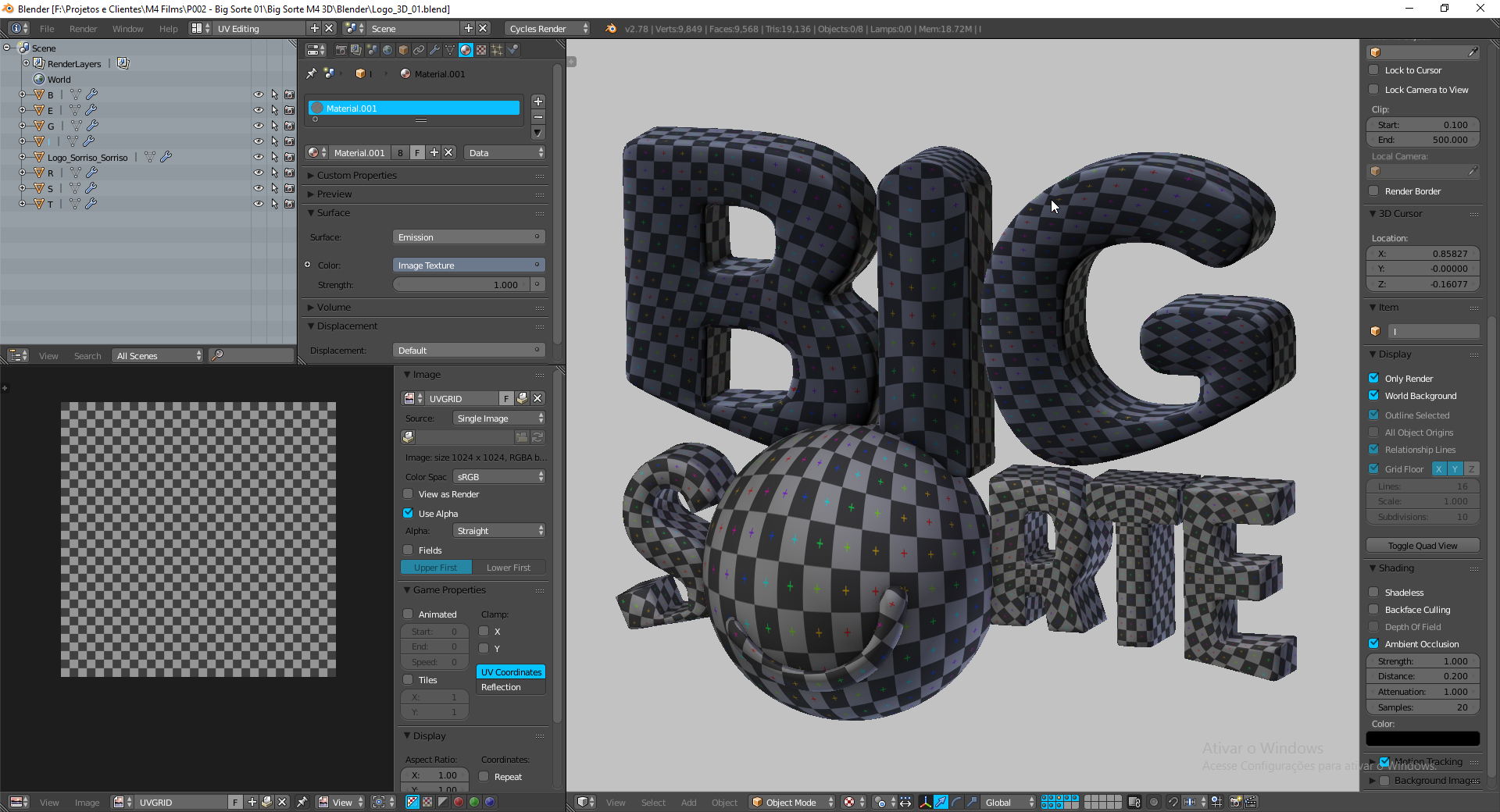Viewport: 1500px width, 812px height.
Task: Open Mesh Data properties tab (triangle icon)
Action: click(x=450, y=50)
